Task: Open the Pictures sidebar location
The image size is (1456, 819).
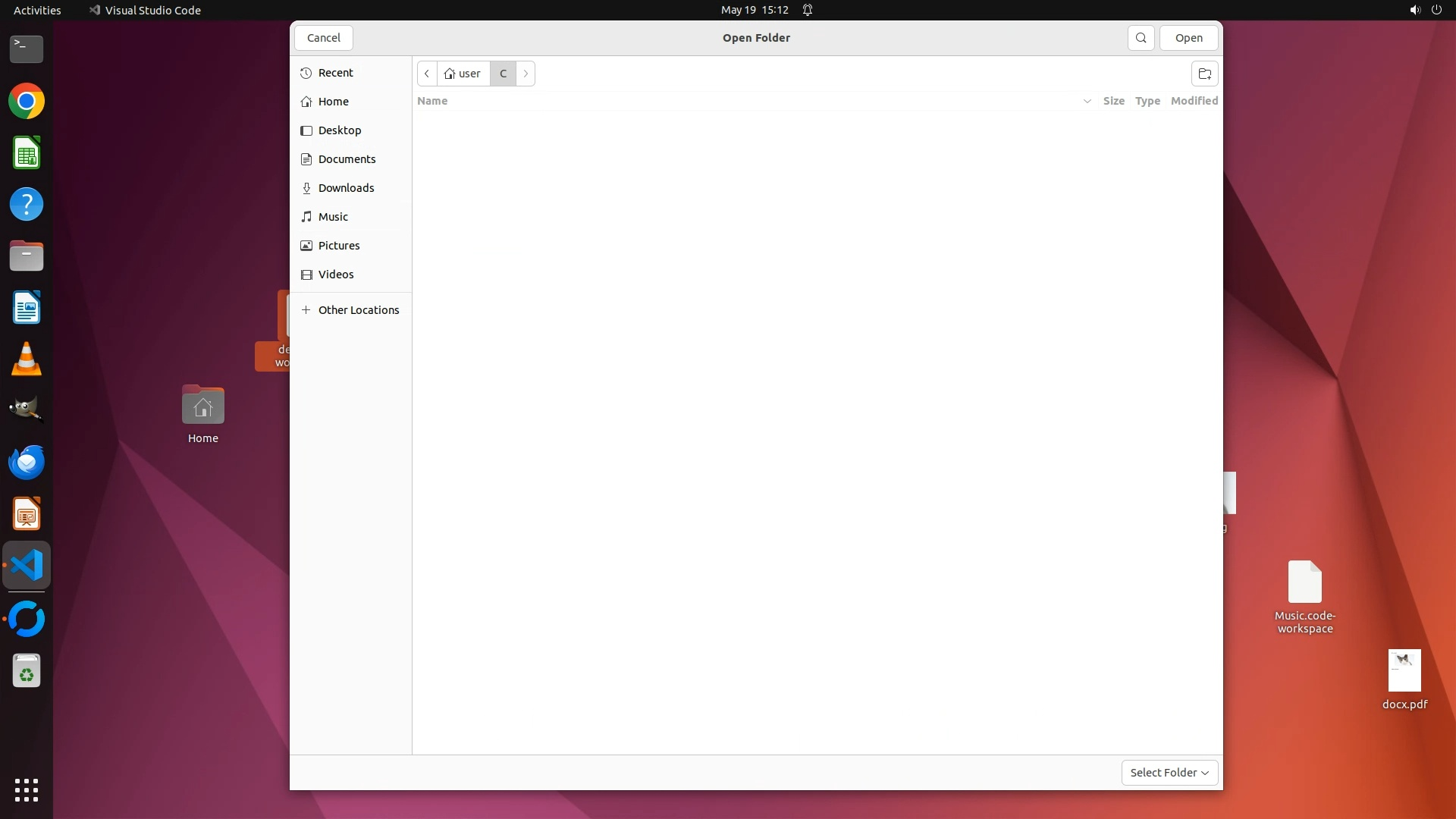Action: pos(339,246)
